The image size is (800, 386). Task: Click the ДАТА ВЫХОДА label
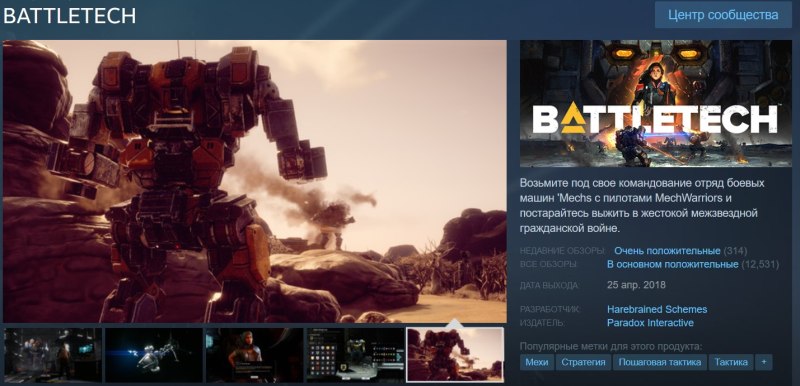point(549,286)
